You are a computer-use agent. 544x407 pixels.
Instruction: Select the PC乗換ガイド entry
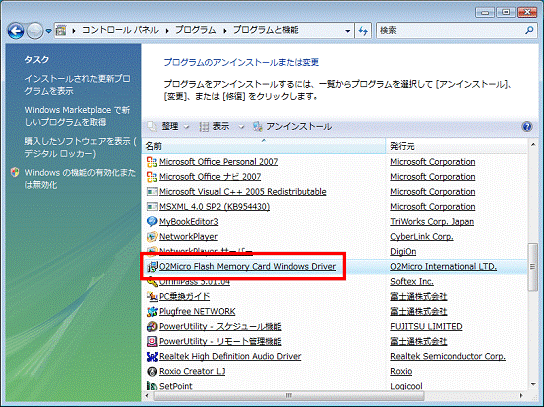pos(185,296)
